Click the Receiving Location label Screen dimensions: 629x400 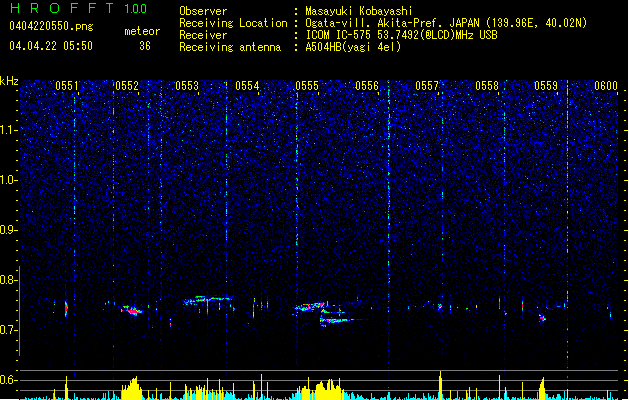233,23
